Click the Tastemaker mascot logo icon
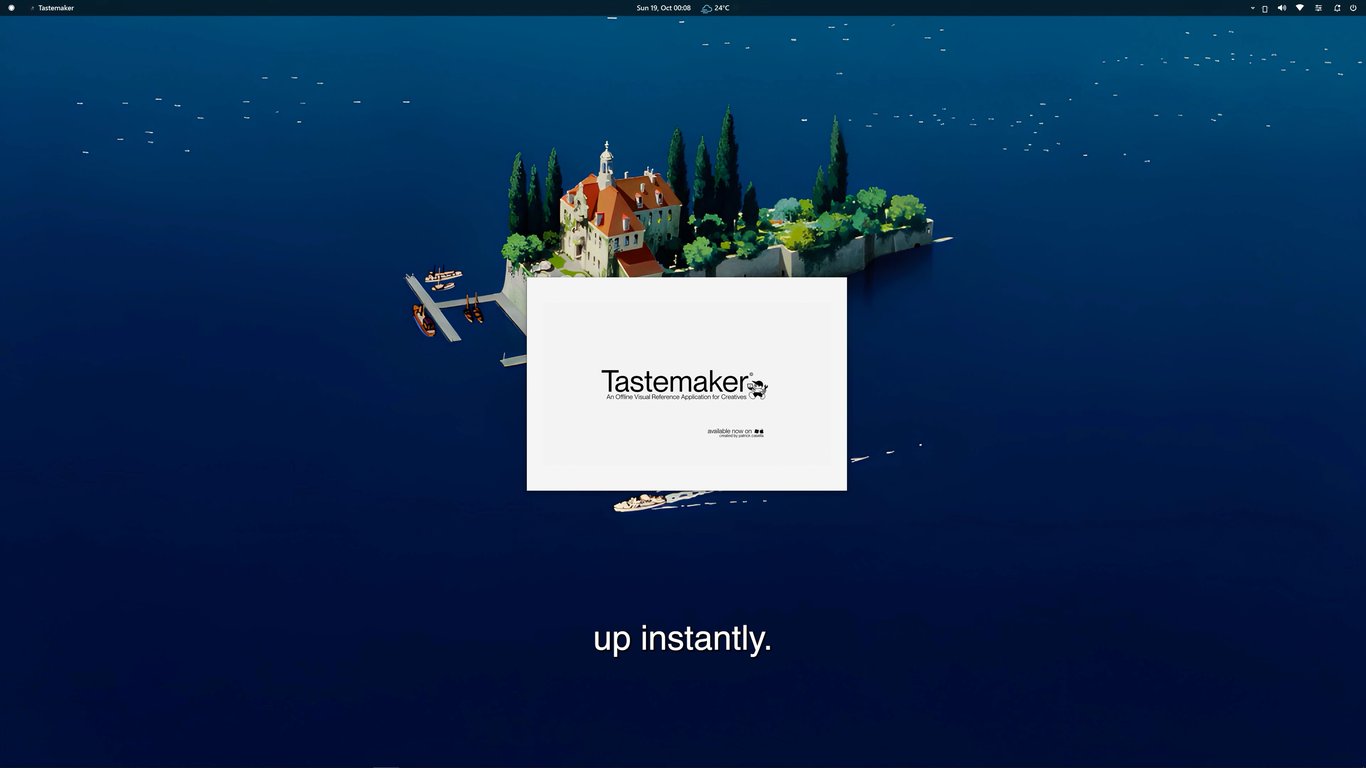The height and width of the screenshot is (768, 1366). click(759, 388)
